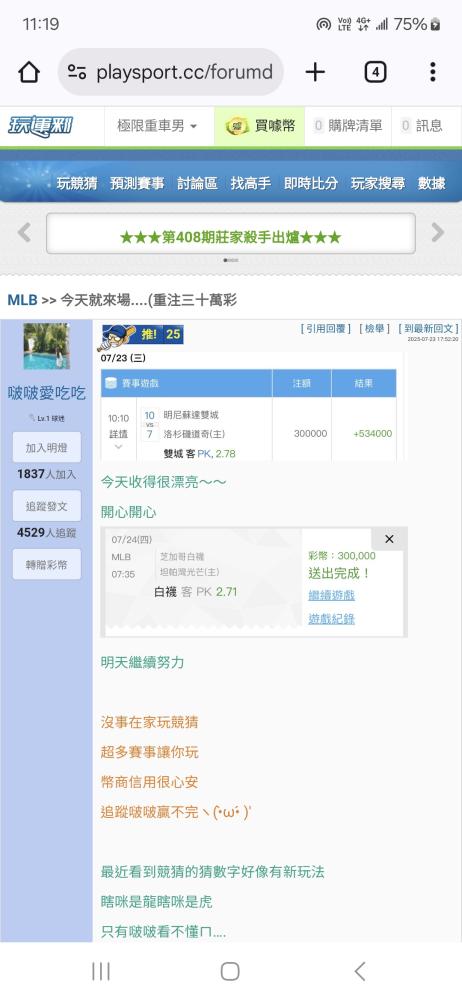Tap the battery status icon
The width and height of the screenshot is (462, 1000).
(435, 24)
